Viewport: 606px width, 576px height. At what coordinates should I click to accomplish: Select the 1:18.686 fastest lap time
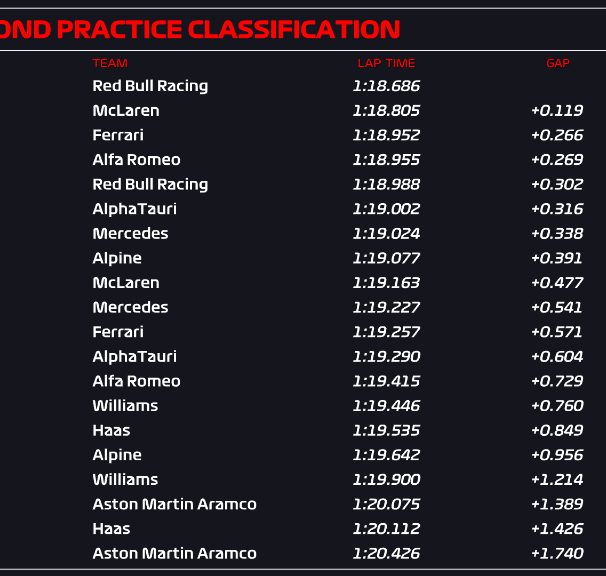point(386,86)
